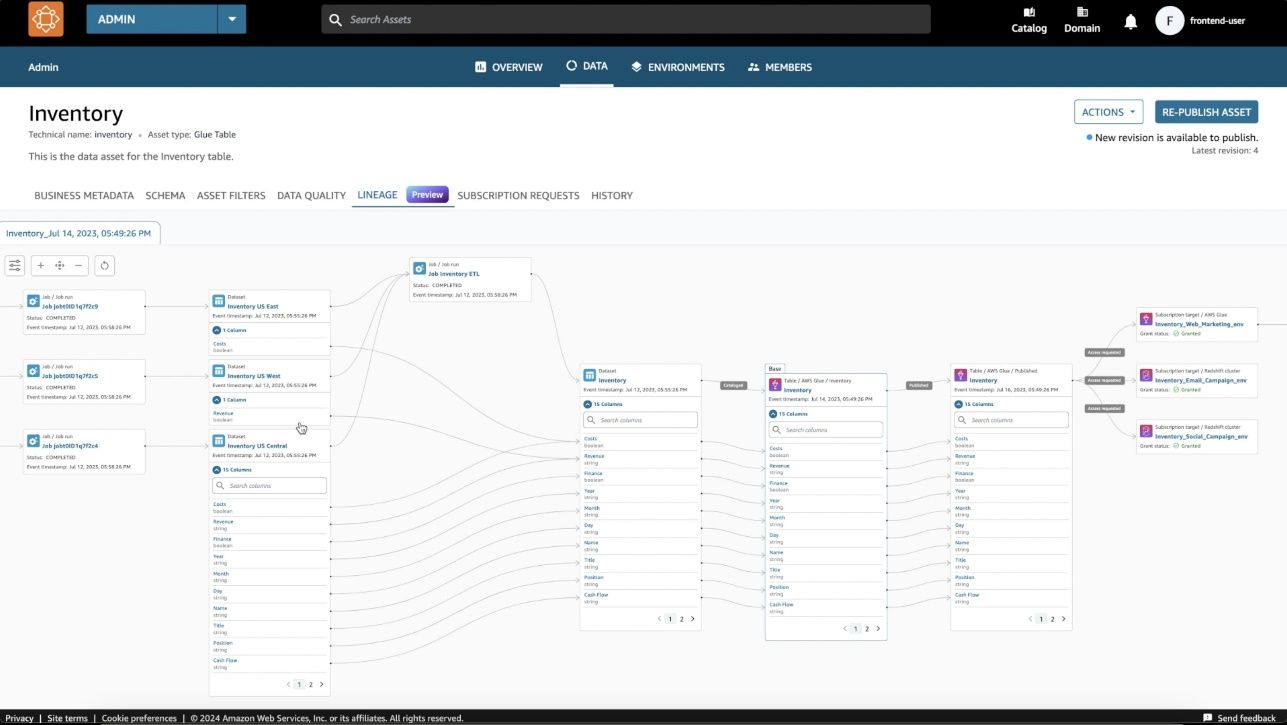
Task: Open the DATA QUALITY tab
Action: click(311, 195)
